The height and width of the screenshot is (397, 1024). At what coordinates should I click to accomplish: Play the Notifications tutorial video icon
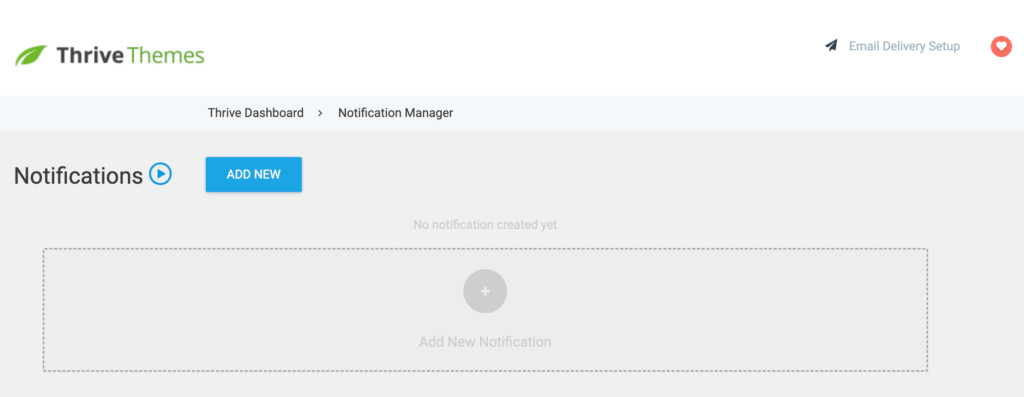click(x=160, y=174)
